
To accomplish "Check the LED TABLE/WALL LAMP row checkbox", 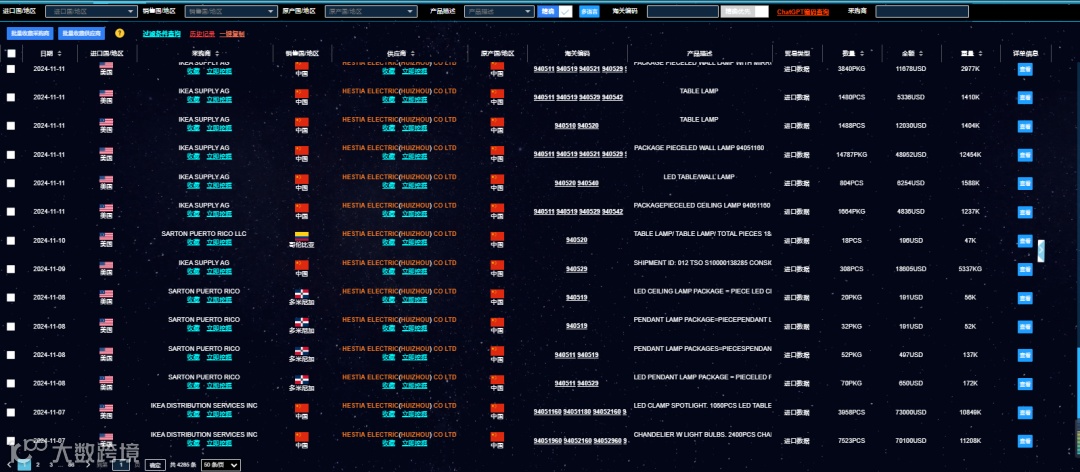I will (11, 183).
